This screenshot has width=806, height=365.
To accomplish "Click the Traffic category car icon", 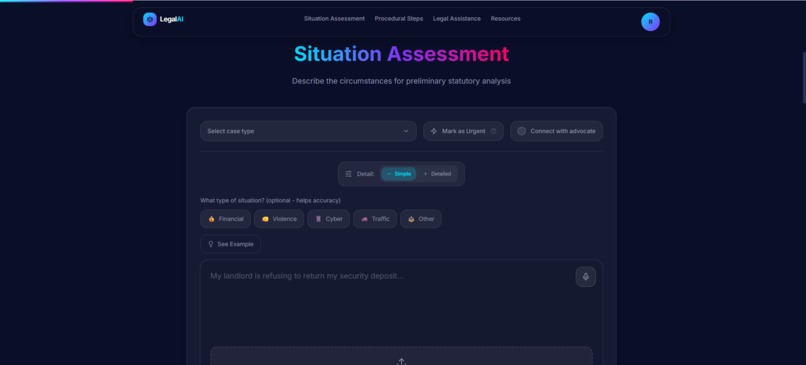I will click(364, 219).
